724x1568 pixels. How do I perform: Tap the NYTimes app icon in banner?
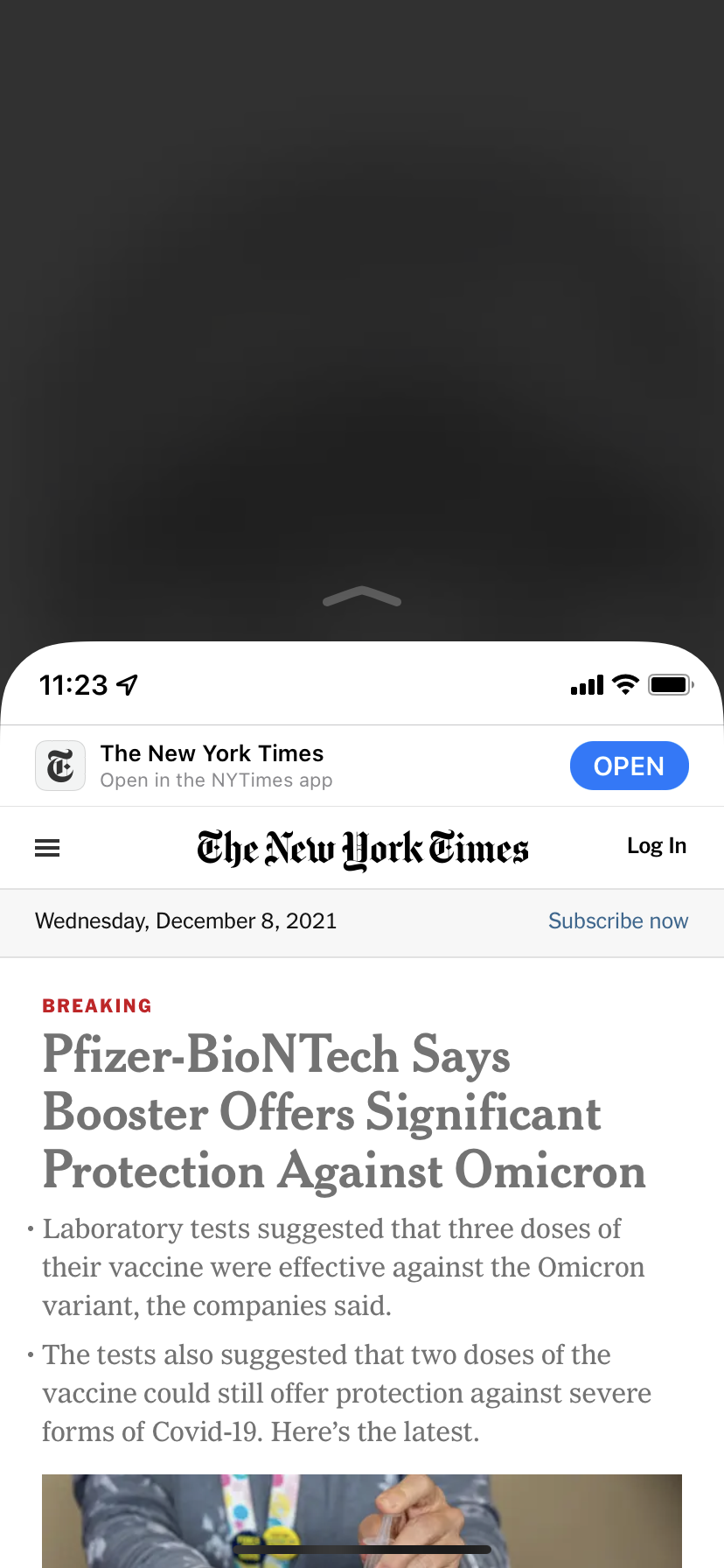(60, 766)
